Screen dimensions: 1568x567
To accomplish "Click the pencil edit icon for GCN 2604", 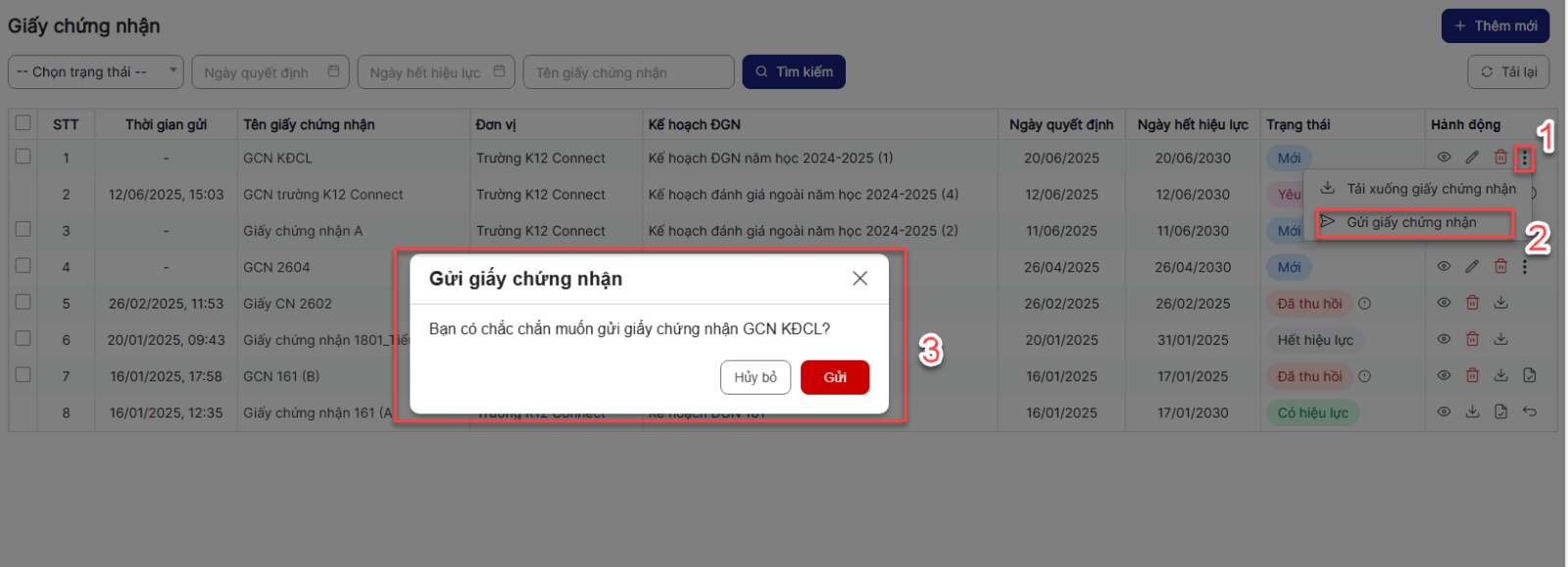I will coord(1472,266).
